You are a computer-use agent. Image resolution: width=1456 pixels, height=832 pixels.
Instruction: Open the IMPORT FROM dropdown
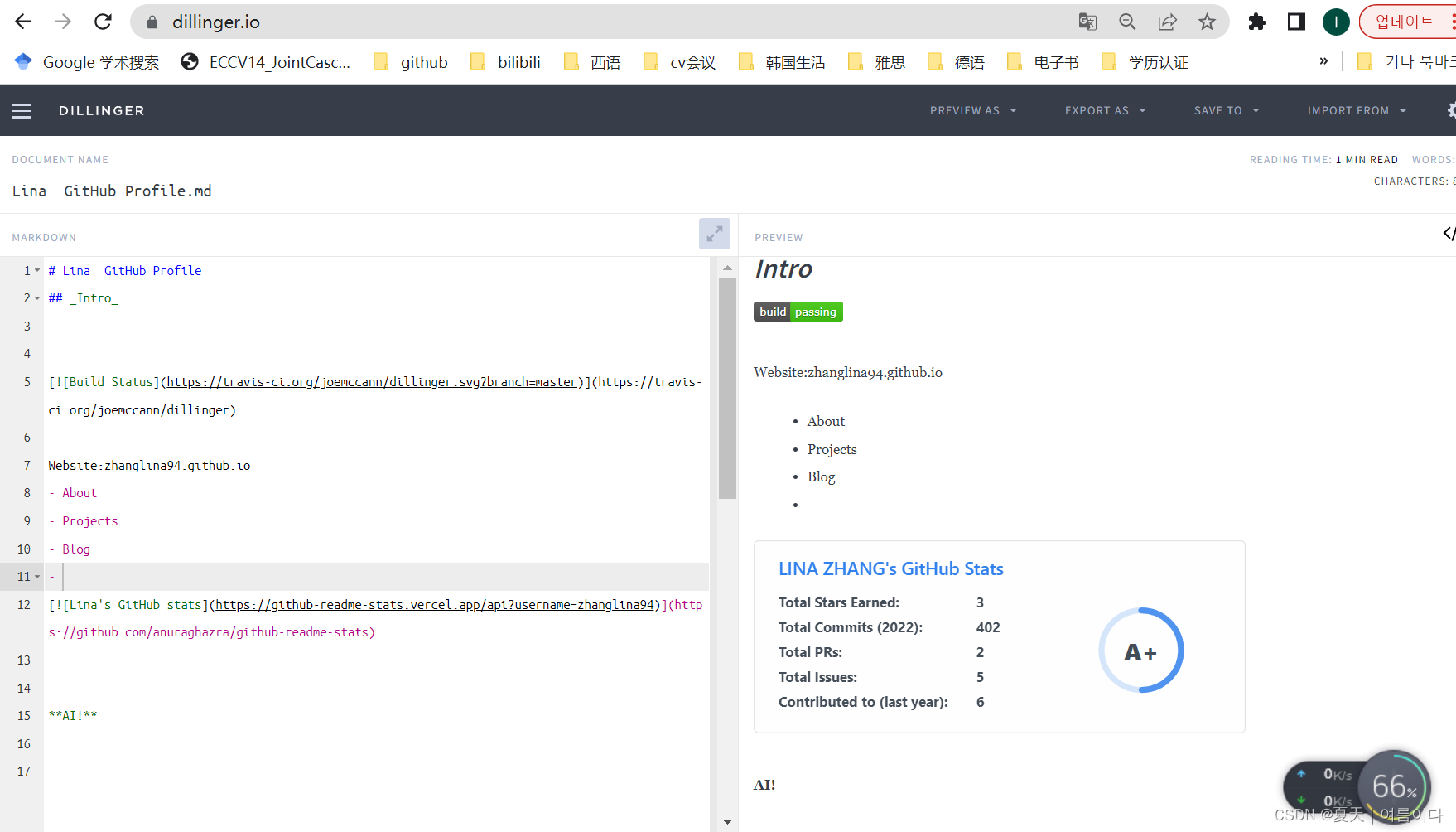pyautogui.click(x=1357, y=111)
